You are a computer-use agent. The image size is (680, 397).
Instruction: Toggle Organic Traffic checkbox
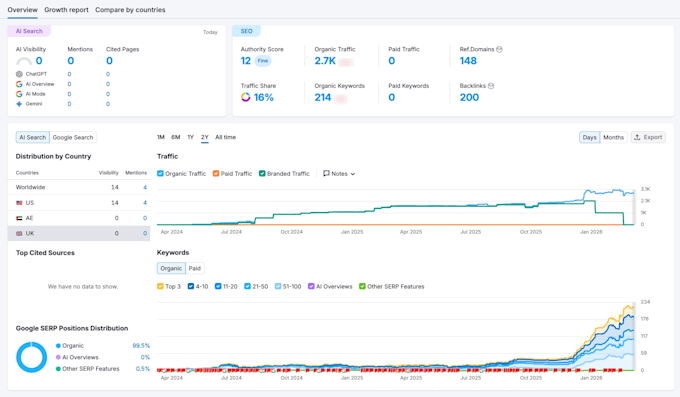tap(160, 174)
